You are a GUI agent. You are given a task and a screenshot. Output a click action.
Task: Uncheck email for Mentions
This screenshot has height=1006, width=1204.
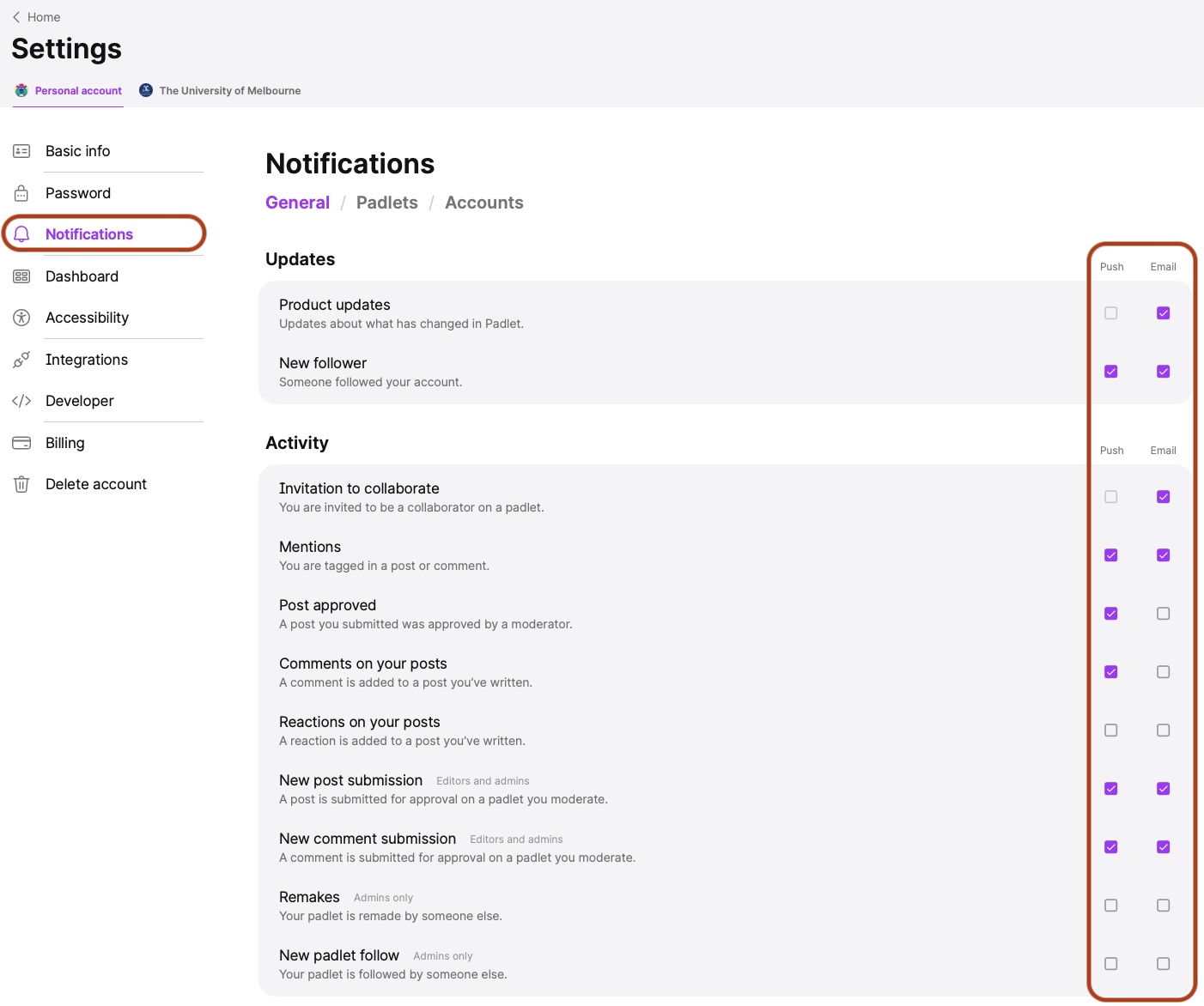[x=1164, y=555]
